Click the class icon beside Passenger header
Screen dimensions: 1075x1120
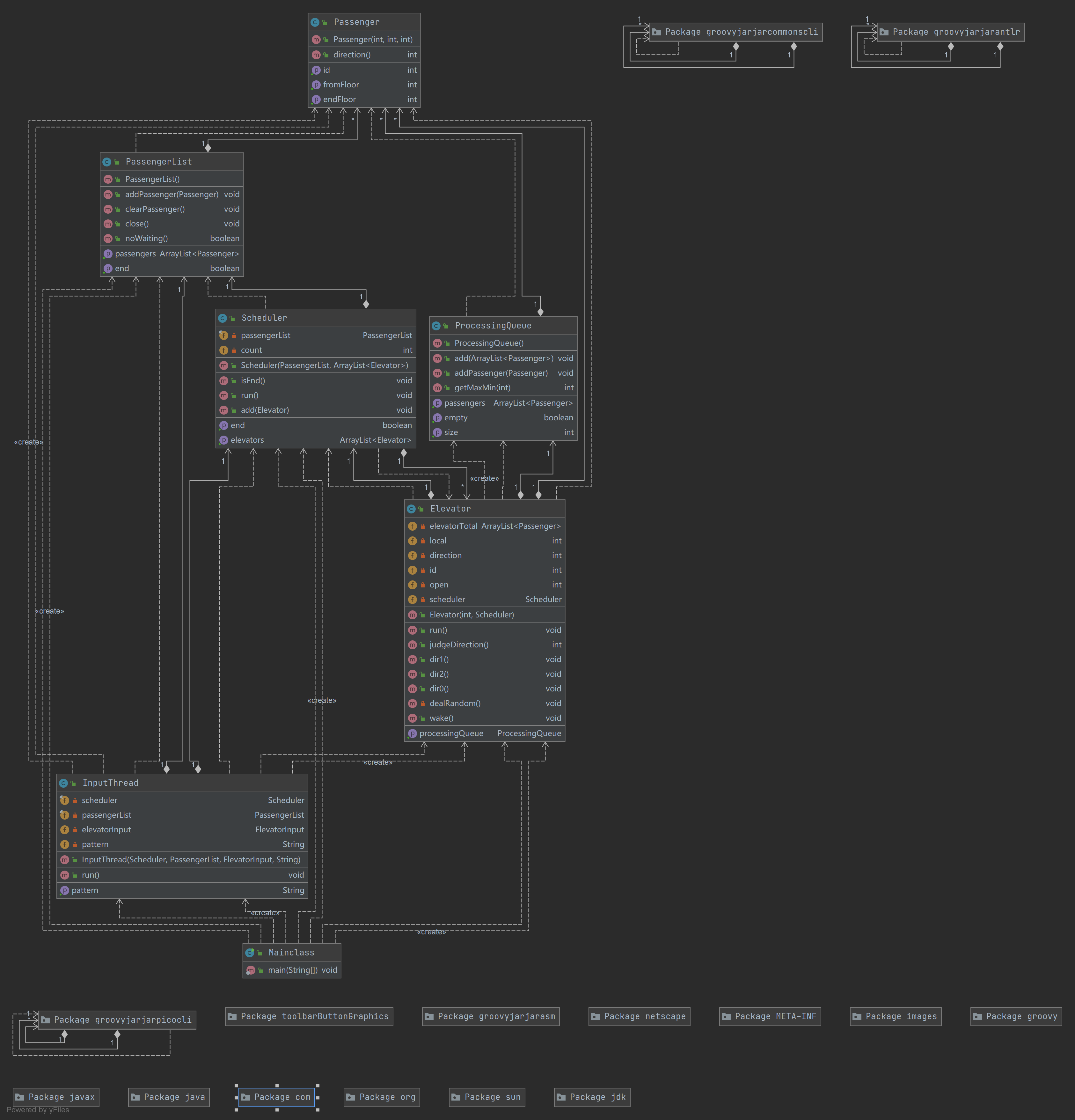(315, 22)
